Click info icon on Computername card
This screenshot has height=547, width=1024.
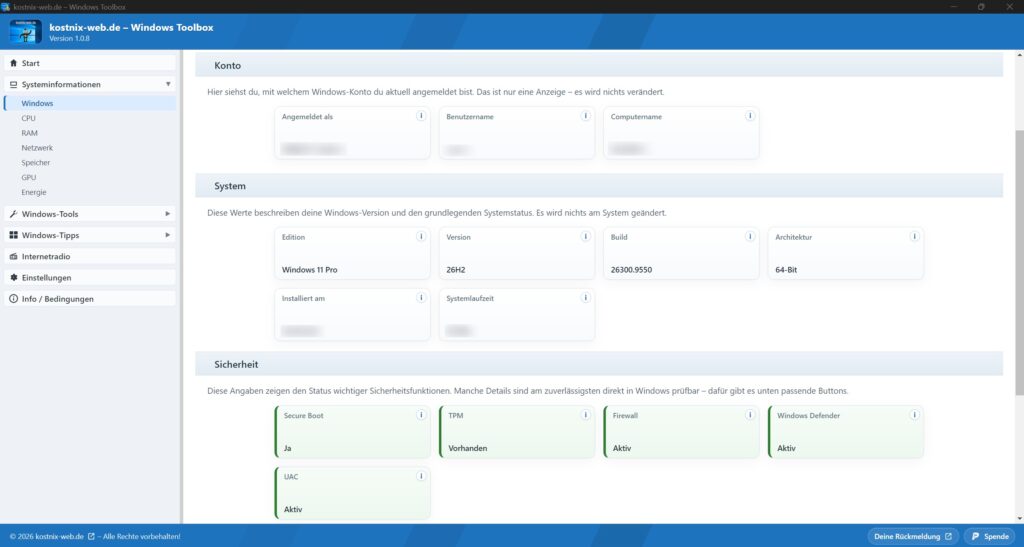point(750,116)
